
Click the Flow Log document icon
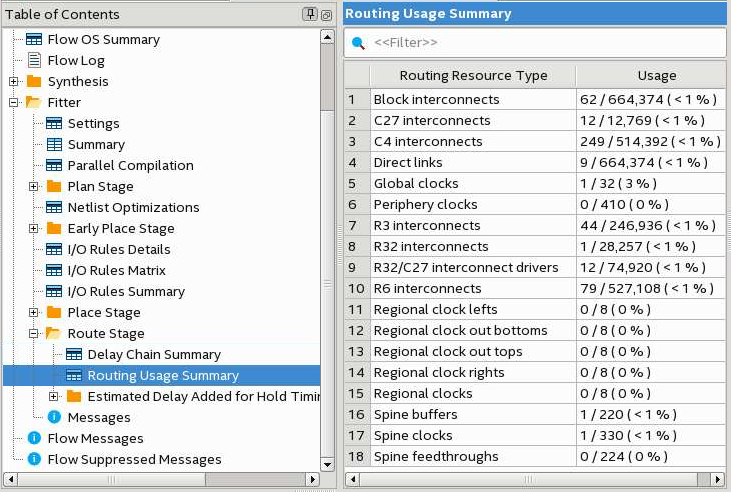point(34,60)
